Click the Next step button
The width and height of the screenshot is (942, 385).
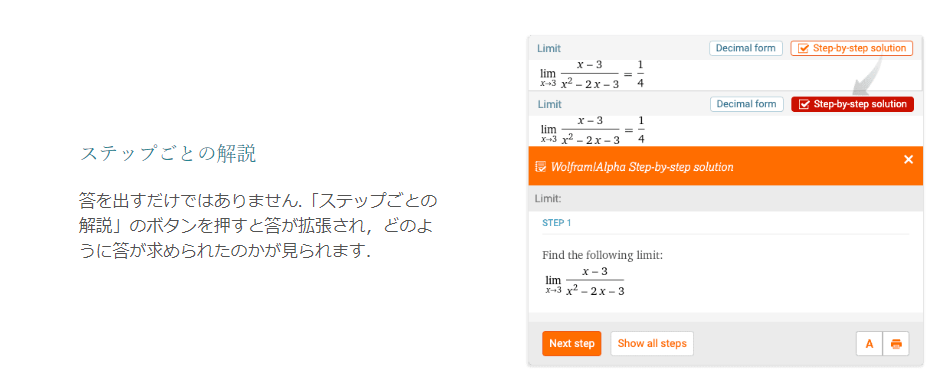pos(571,344)
